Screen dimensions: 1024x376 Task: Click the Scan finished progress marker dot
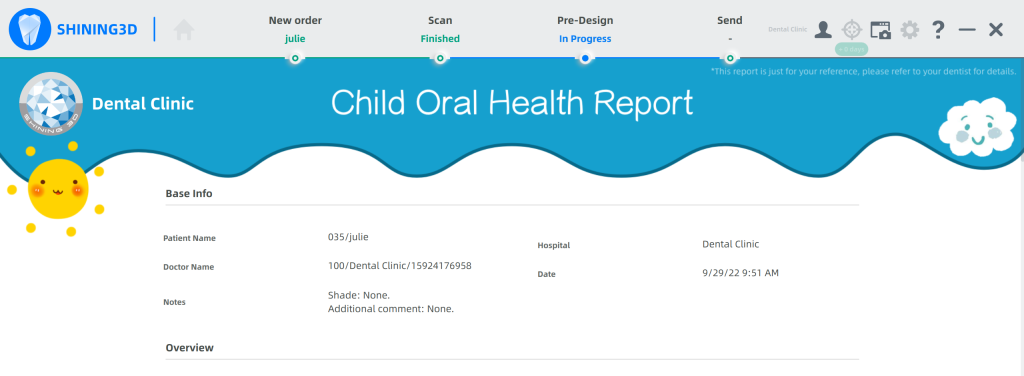[x=440, y=58]
